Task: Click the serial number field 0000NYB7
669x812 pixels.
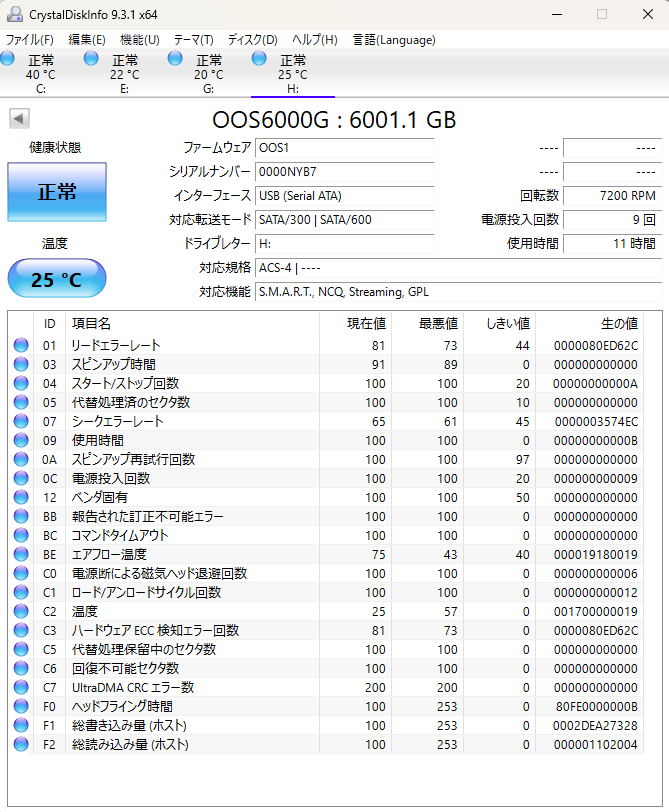Action: point(344,172)
